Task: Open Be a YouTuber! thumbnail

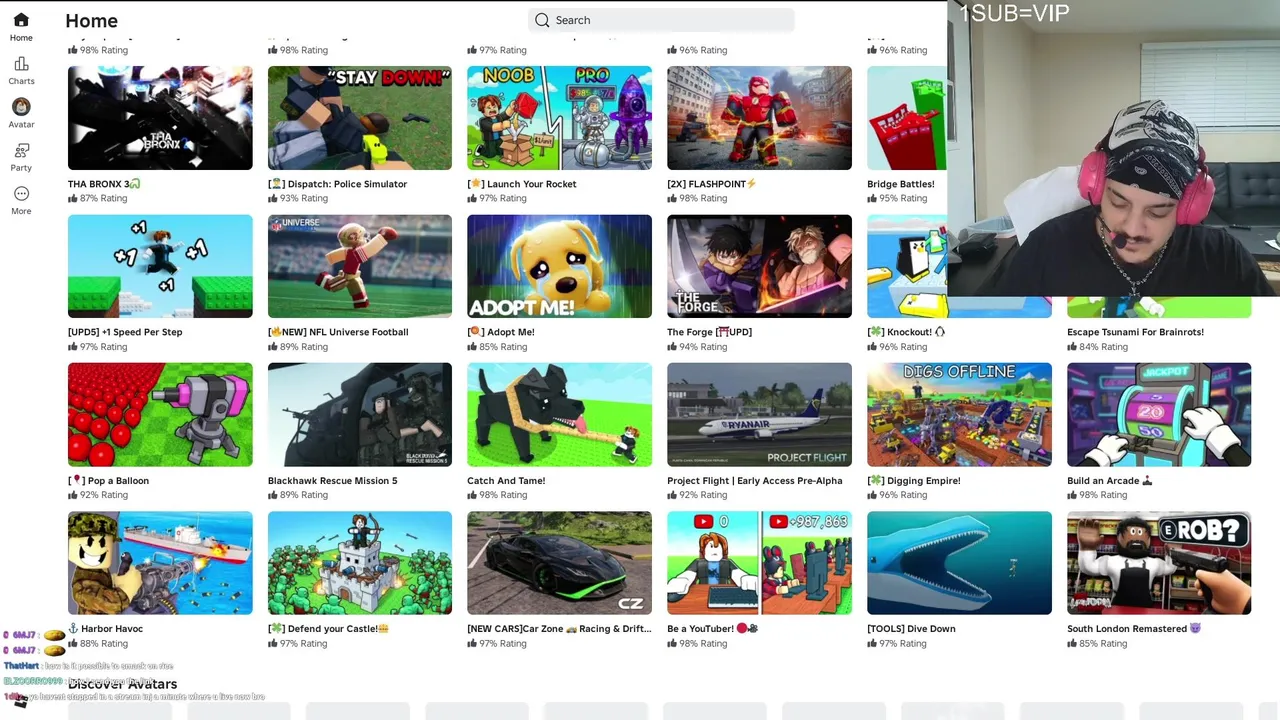Action: pos(759,563)
